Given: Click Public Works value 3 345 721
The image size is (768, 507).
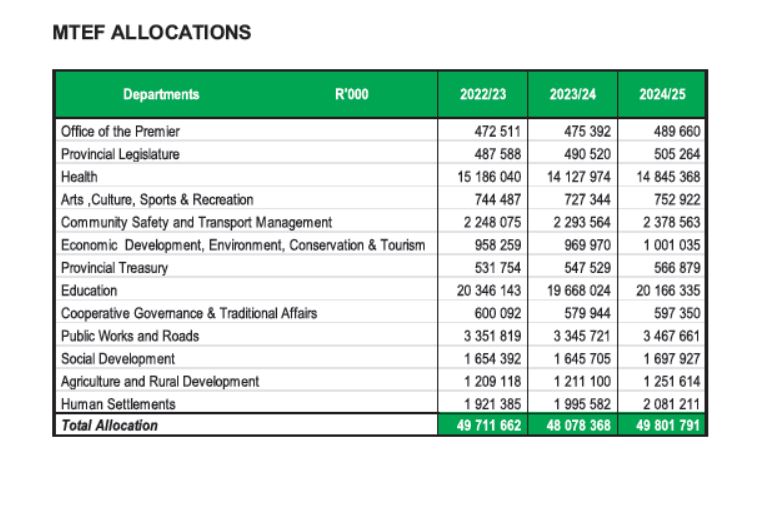Looking at the screenshot, I should 582,336.
